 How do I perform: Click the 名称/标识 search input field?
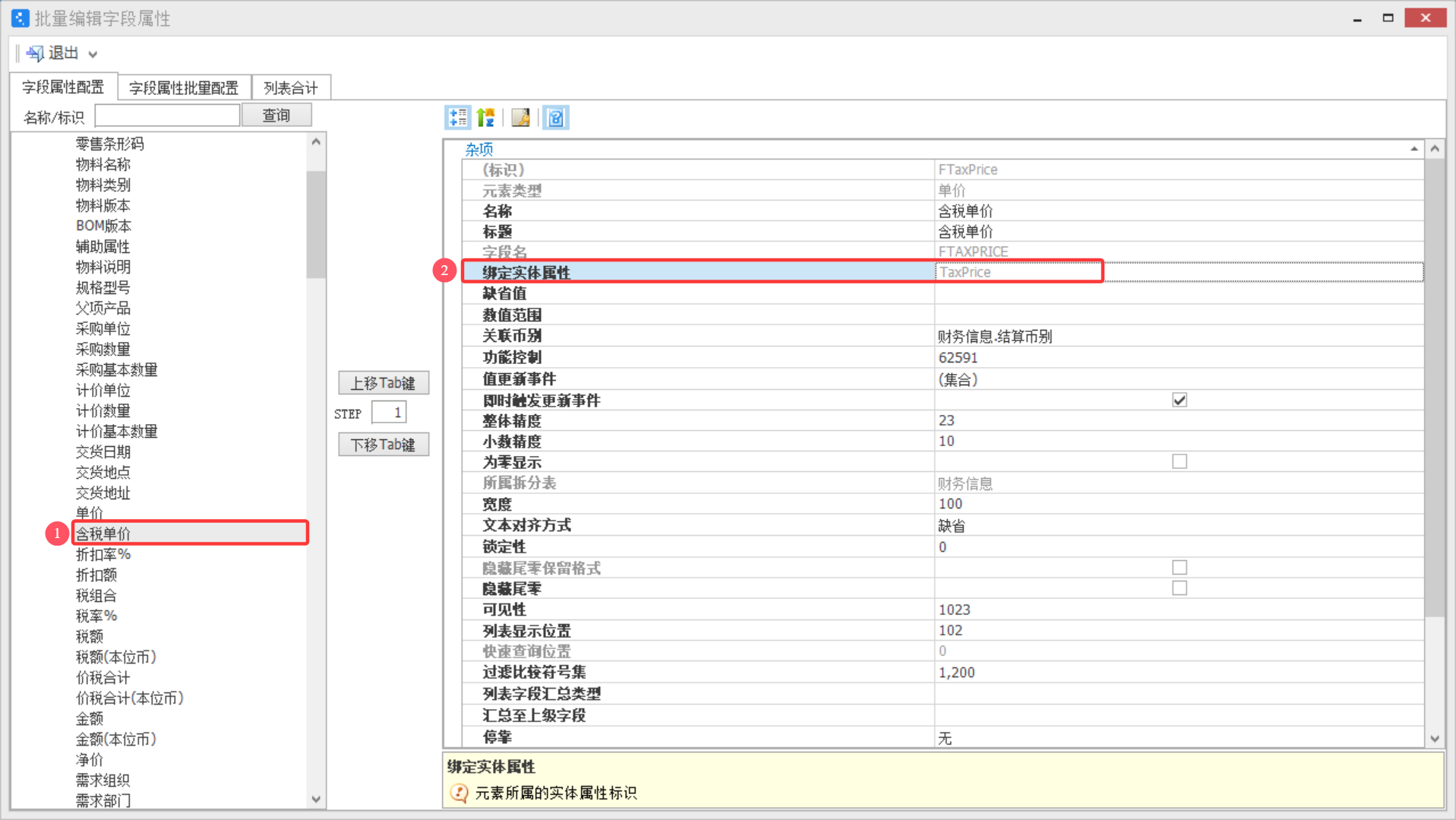pyautogui.click(x=167, y=116)
